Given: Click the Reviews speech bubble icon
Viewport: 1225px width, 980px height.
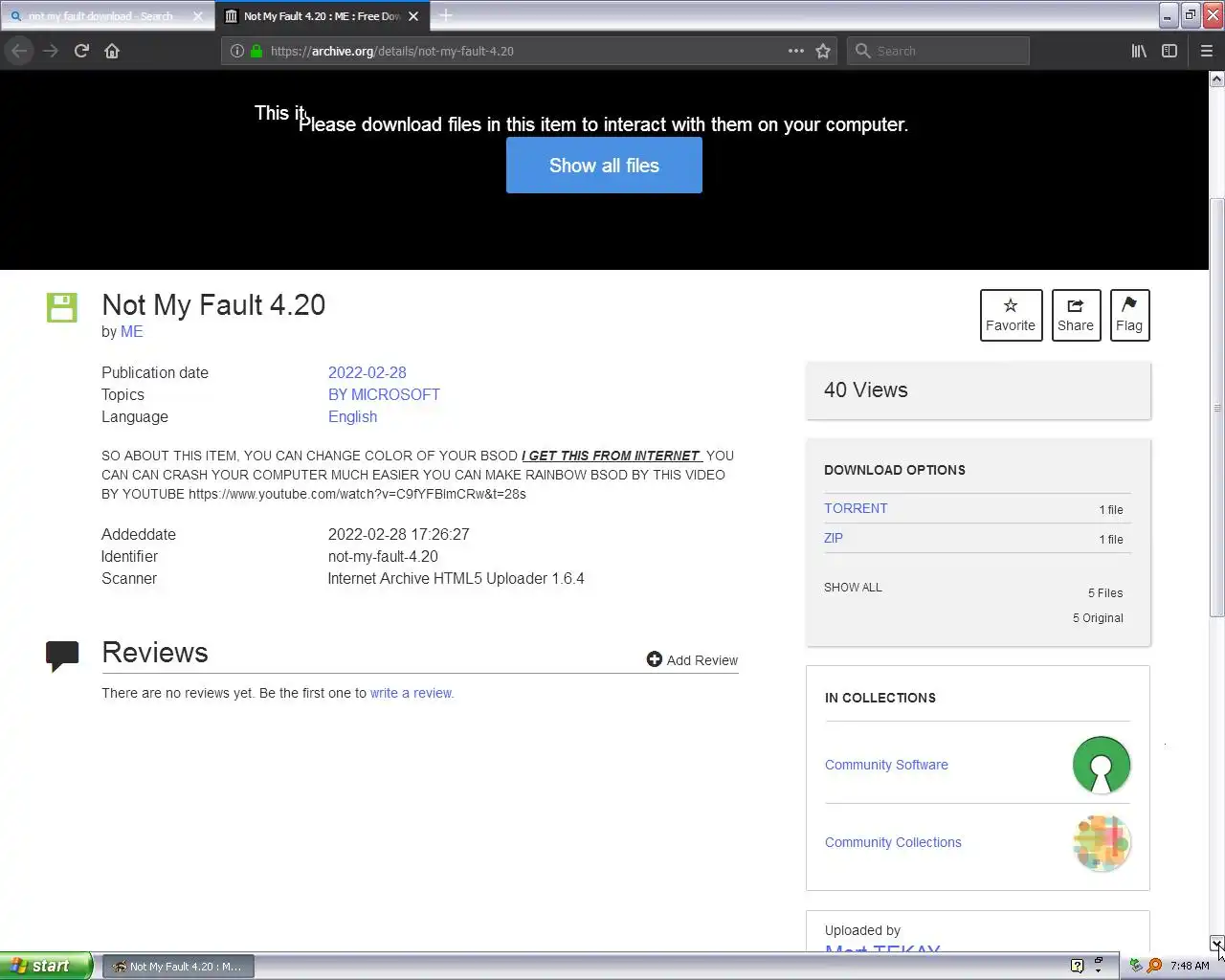Looking at the screenshot, I should tap(62, 656).
